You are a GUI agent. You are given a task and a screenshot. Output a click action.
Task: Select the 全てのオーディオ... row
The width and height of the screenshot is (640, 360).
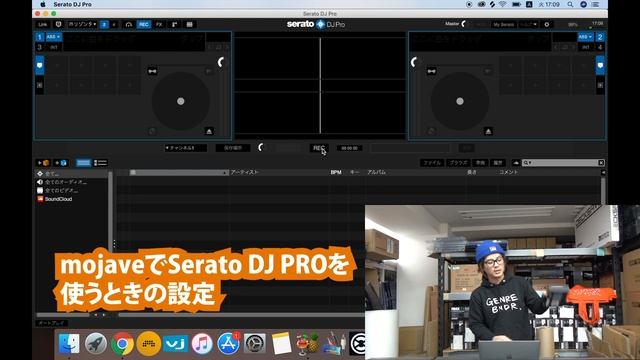72,182
